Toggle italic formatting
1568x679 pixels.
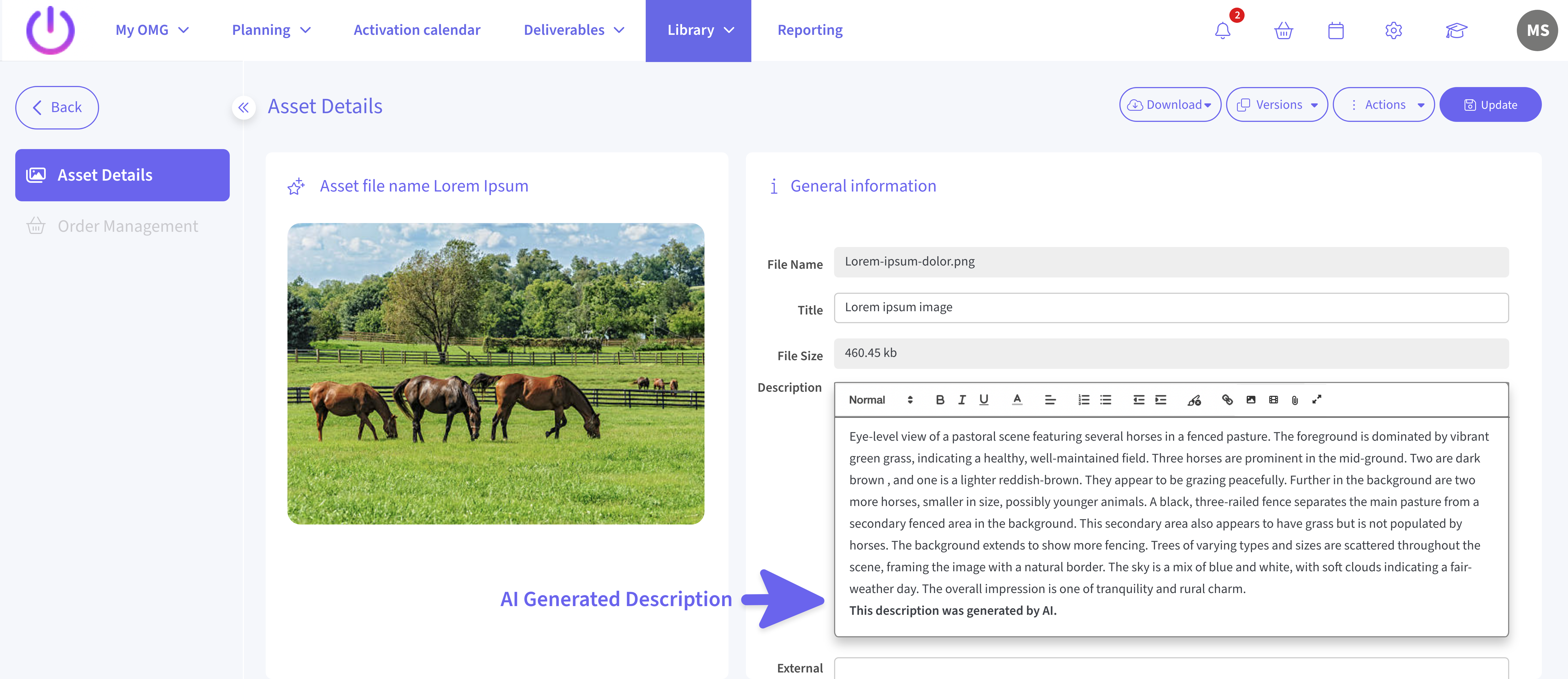click(962, 400)
